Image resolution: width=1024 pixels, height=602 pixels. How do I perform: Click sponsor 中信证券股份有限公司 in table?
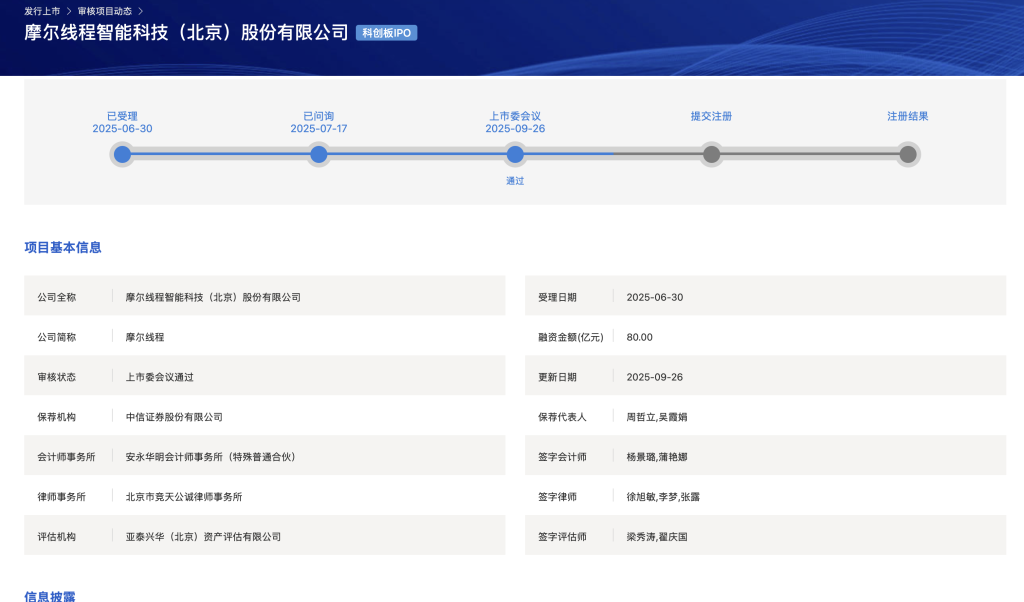[174, 417]
